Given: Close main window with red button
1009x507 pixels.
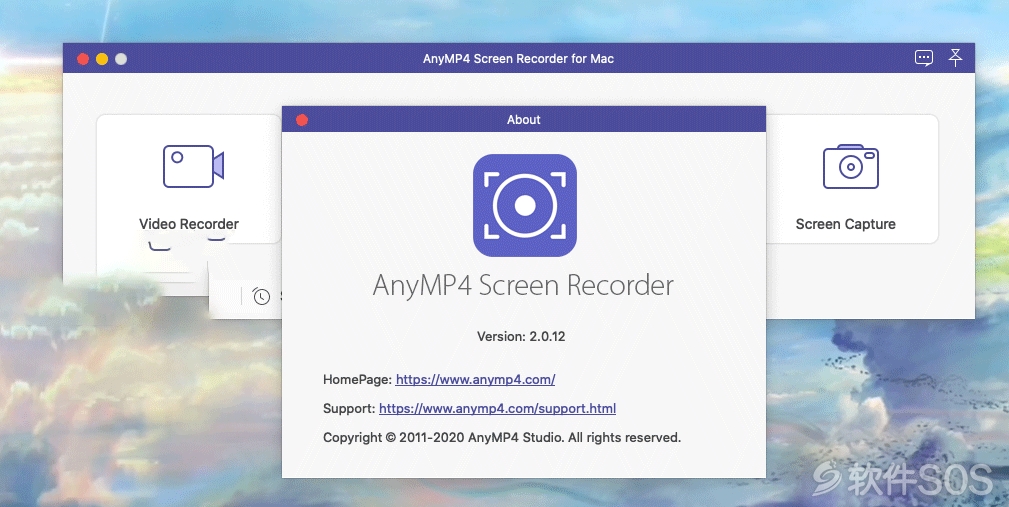Looking at the screenshot, I should [x=83, y=59].
